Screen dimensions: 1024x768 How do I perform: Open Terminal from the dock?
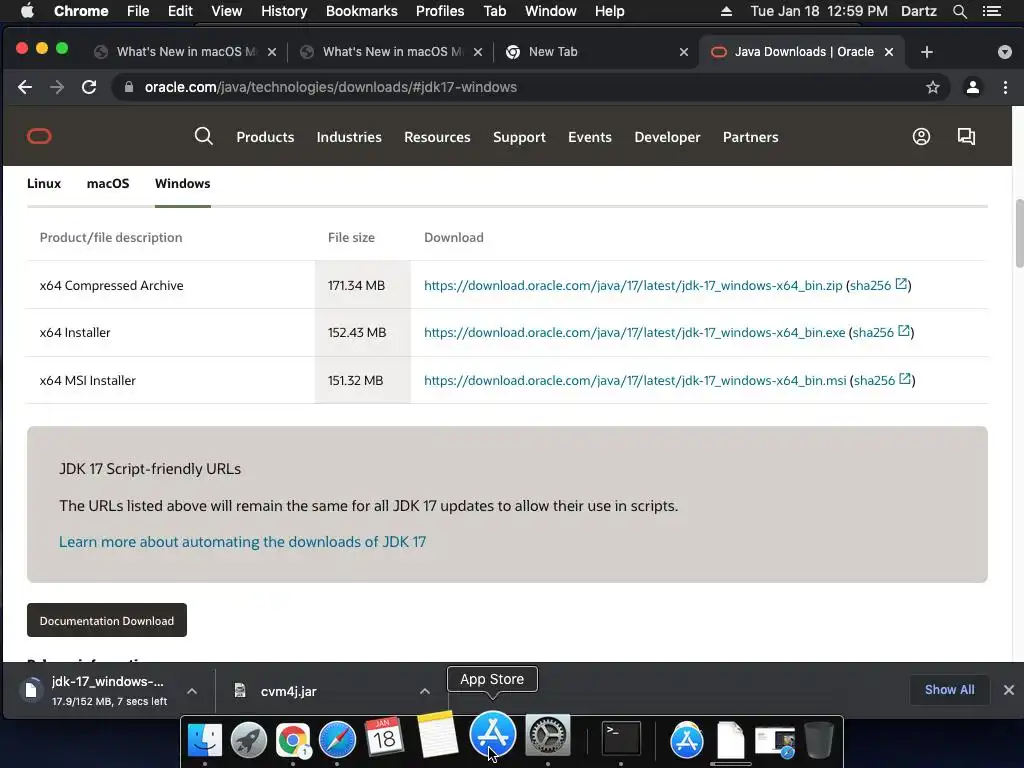tap(620, 740)
